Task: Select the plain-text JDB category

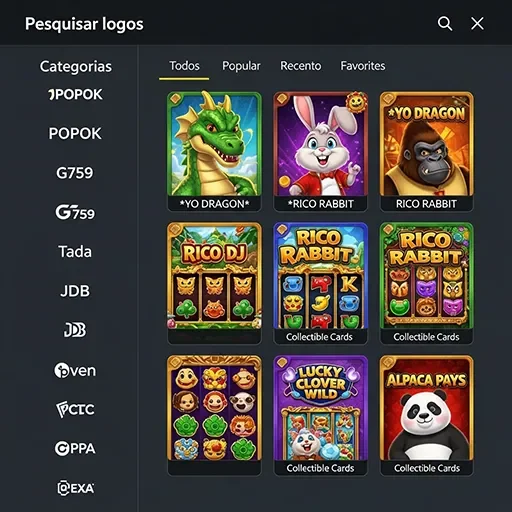Action: point(75,291)
